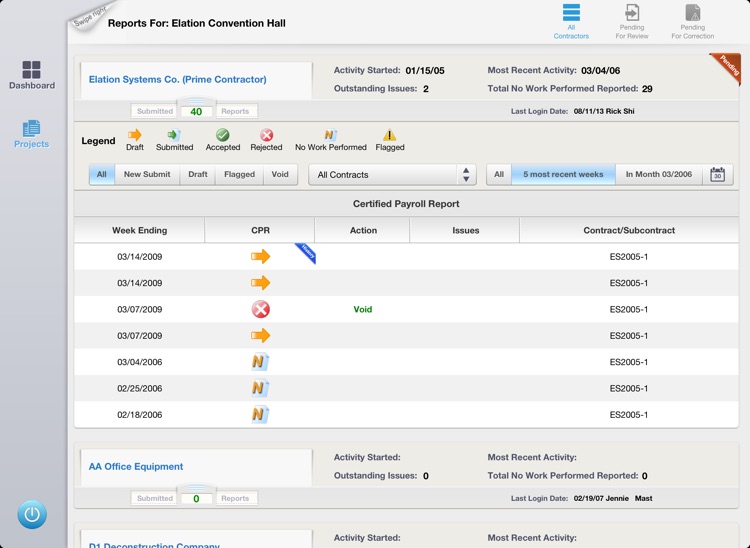Click the Swipe right page curl
The width and height of the screenshot is (750, 548).
coord(92,16)
